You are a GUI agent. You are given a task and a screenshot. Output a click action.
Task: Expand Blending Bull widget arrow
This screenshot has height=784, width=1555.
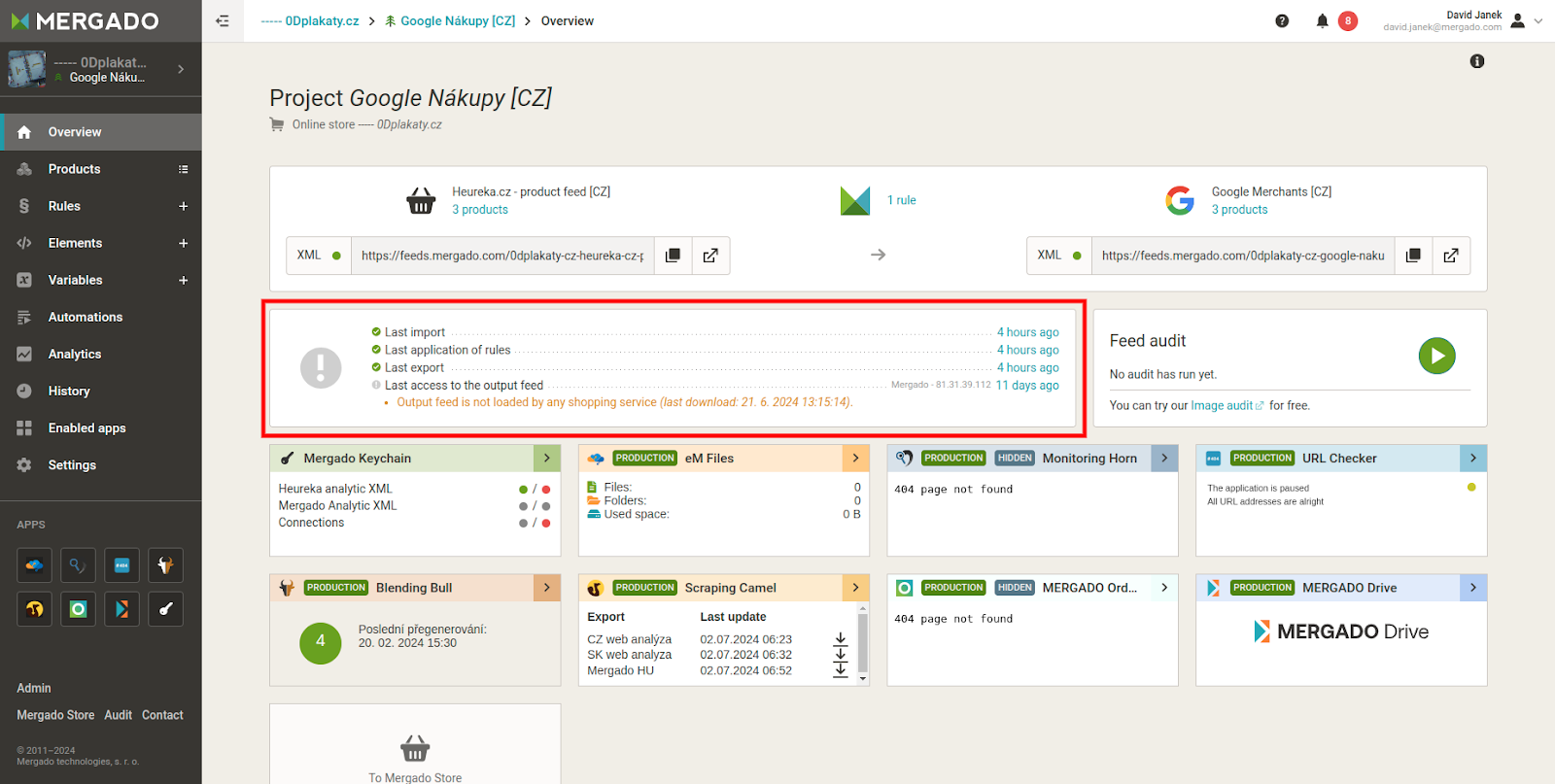[x=547, y=588]
